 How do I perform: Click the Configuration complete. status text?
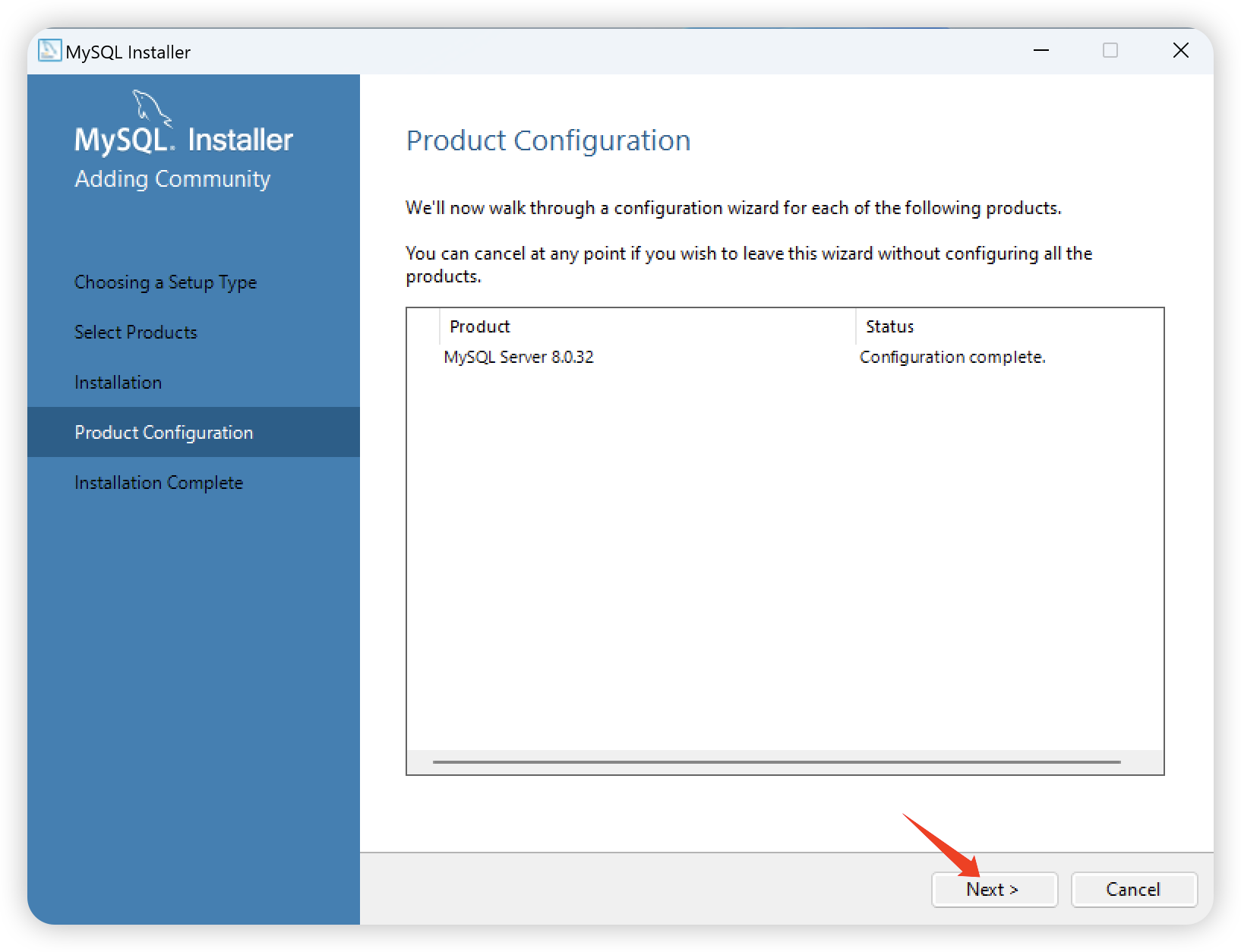pos(952,357)
